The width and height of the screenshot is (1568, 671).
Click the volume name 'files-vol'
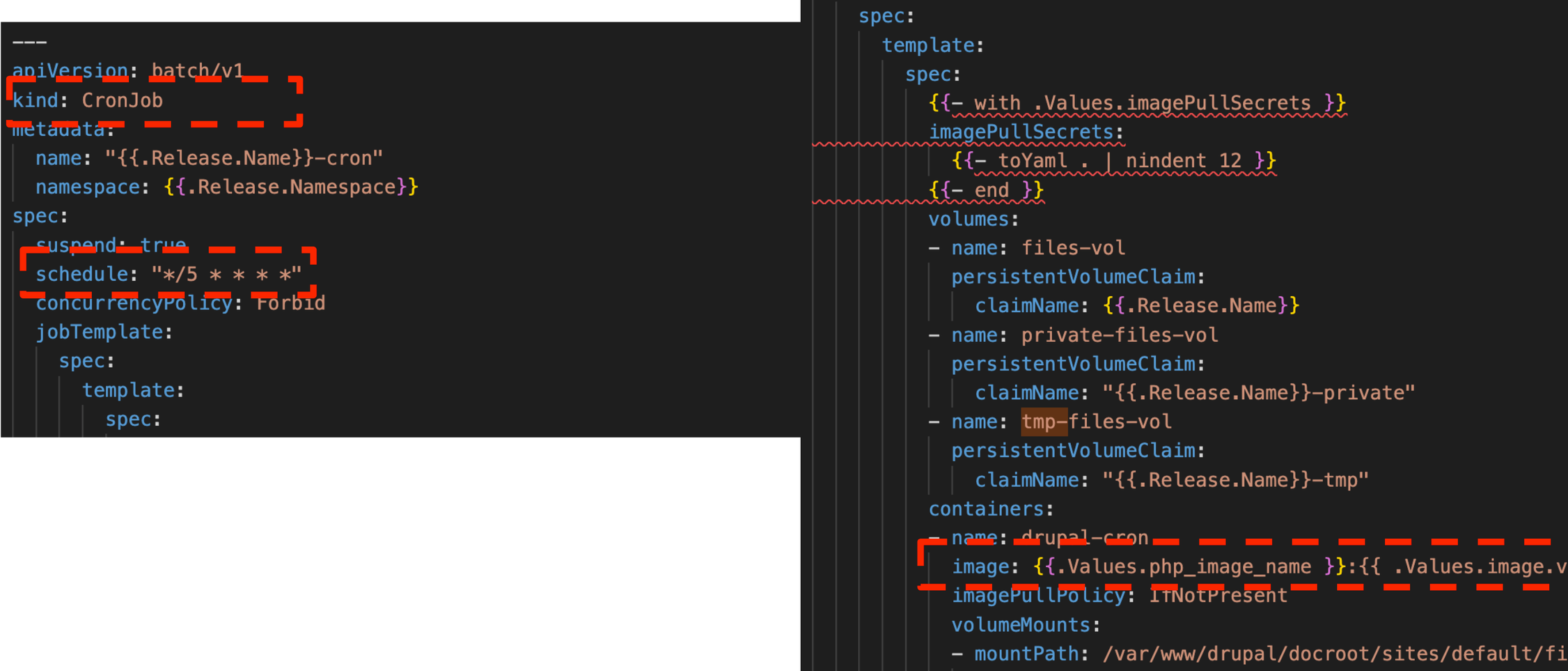coord(1073,248)
